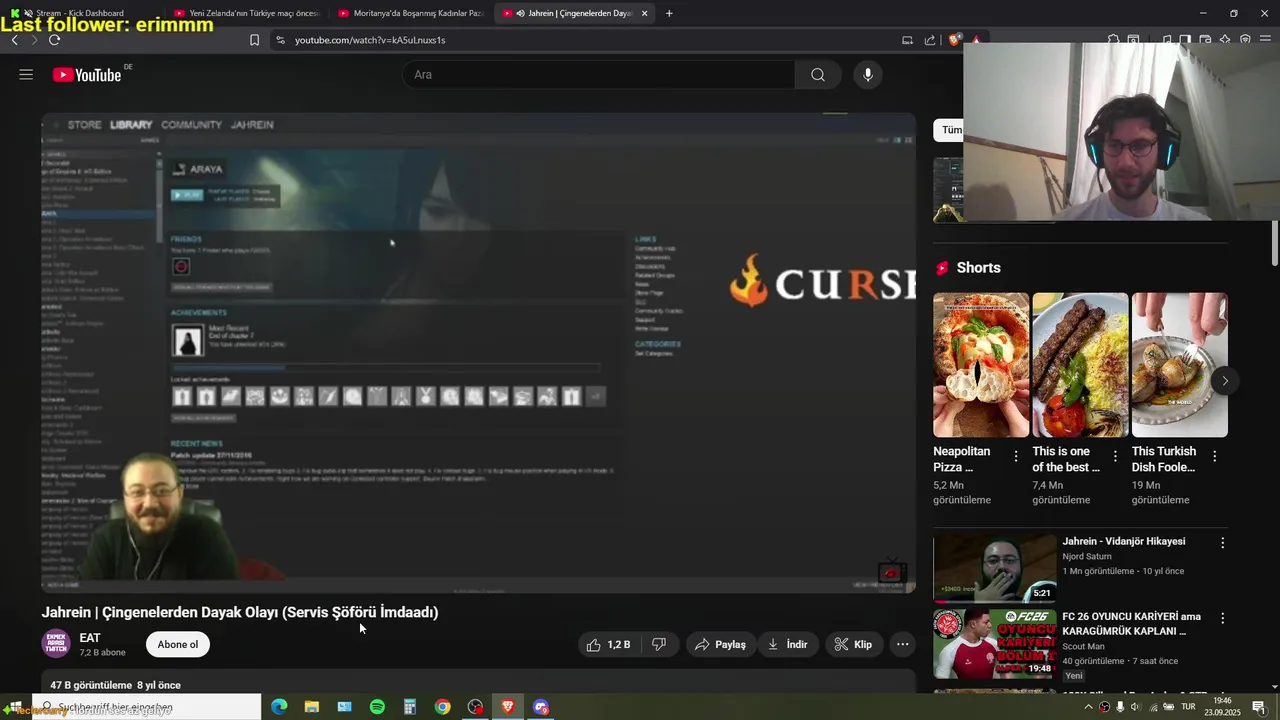Open options for 'This Turkish Dish' short
1280x720 pixels.
click(x=1215, y=456)
